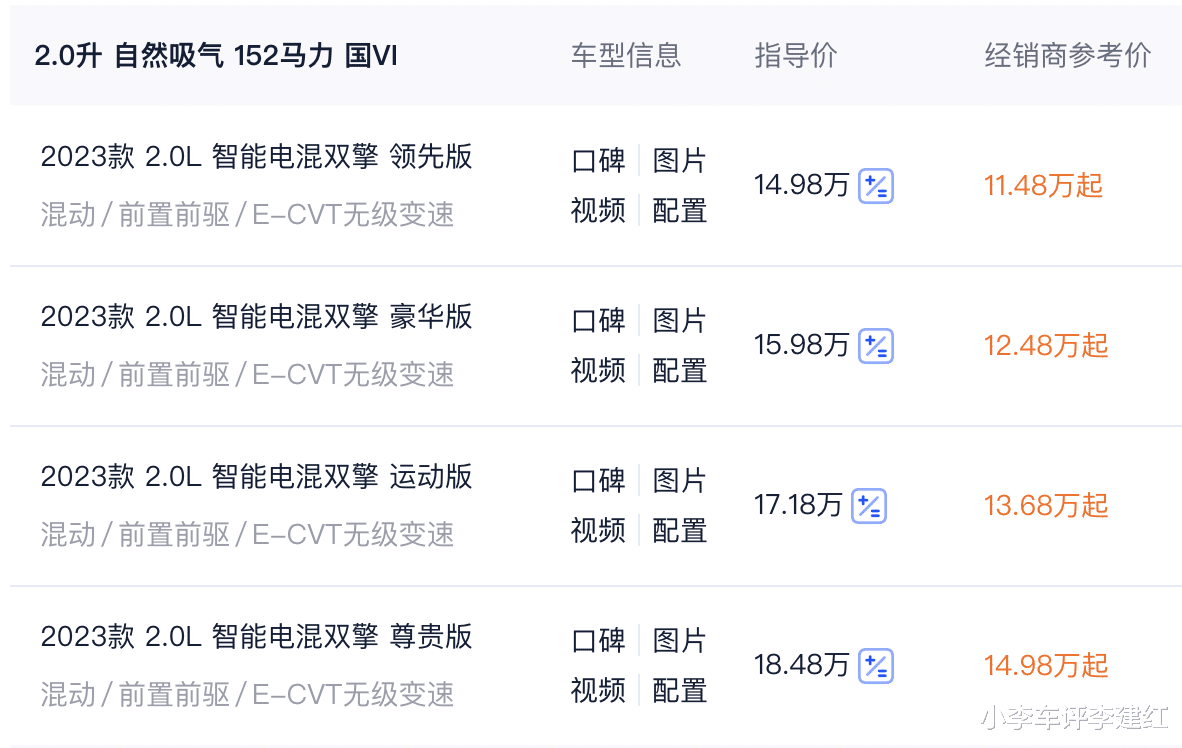Open price calculator icon beside 14.98万

(x=876, y=185)
